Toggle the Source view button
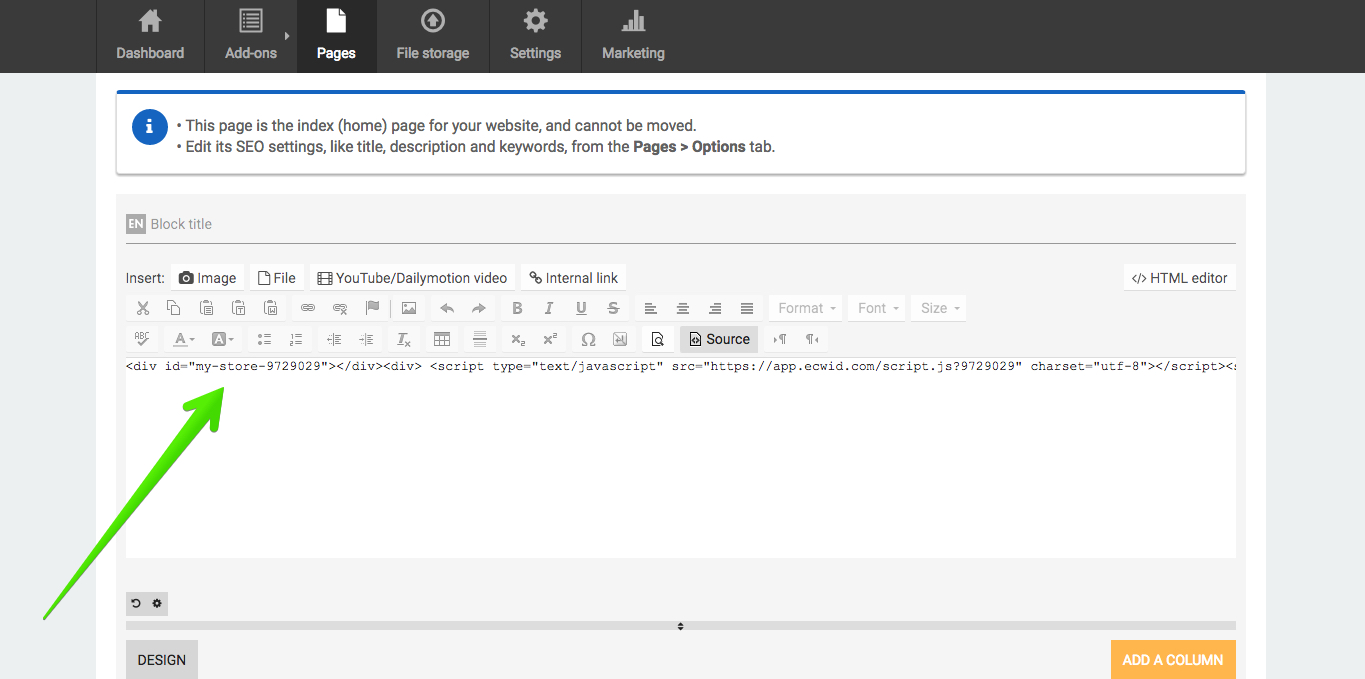This screenshot has width=1365, height=679. [719, 339]
